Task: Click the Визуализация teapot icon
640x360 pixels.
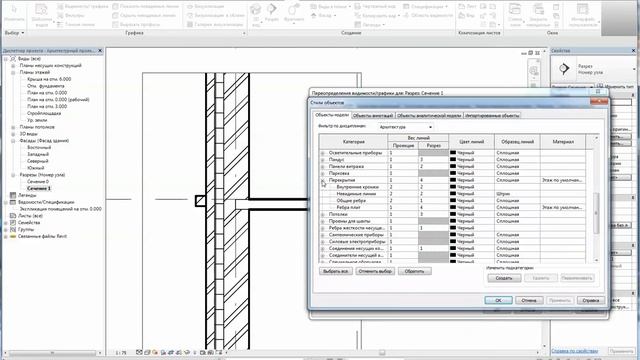Action: click(190, 7)
